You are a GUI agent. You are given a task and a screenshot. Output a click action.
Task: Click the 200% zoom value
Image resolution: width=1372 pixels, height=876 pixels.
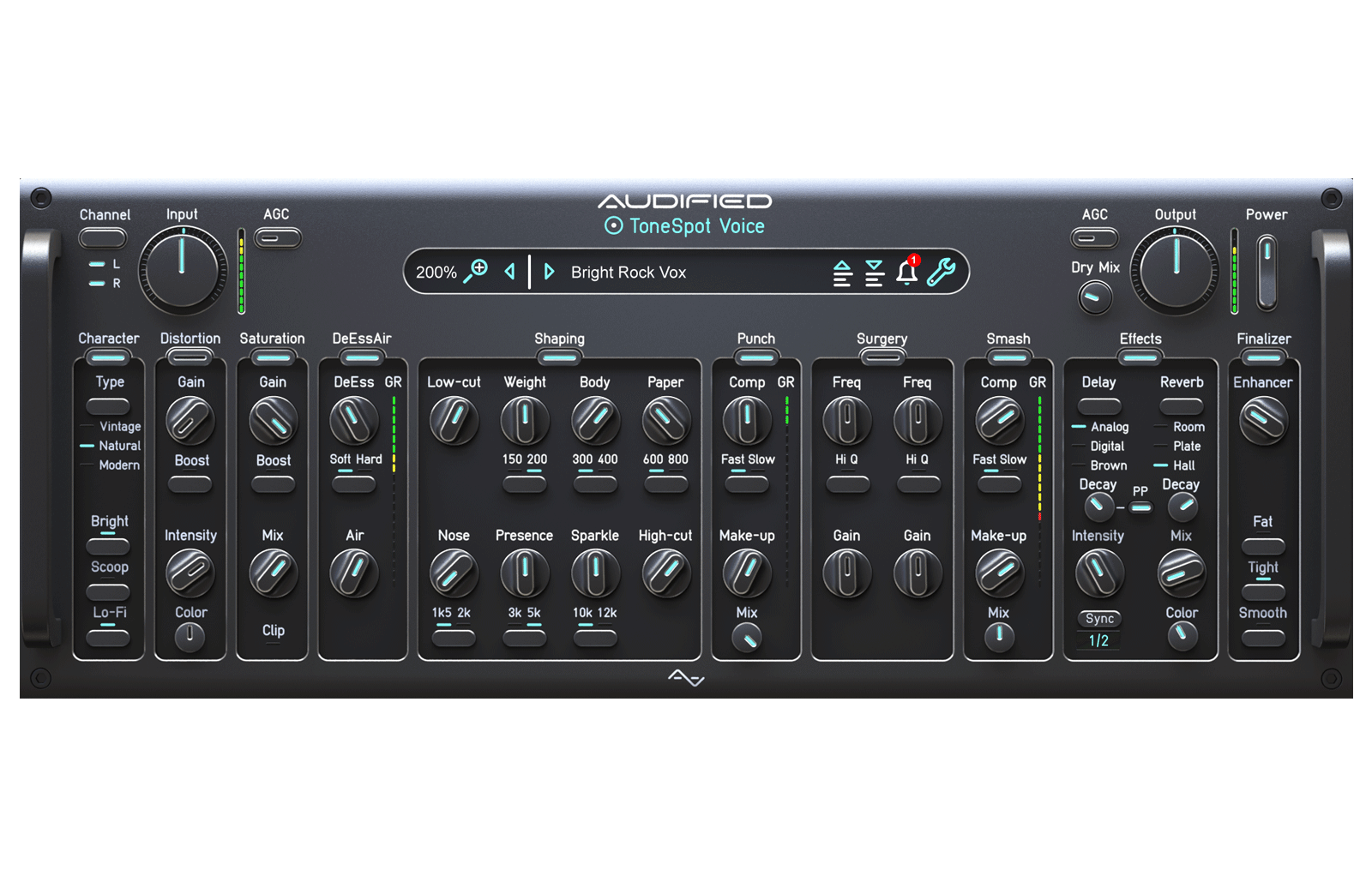coord(436,273)
